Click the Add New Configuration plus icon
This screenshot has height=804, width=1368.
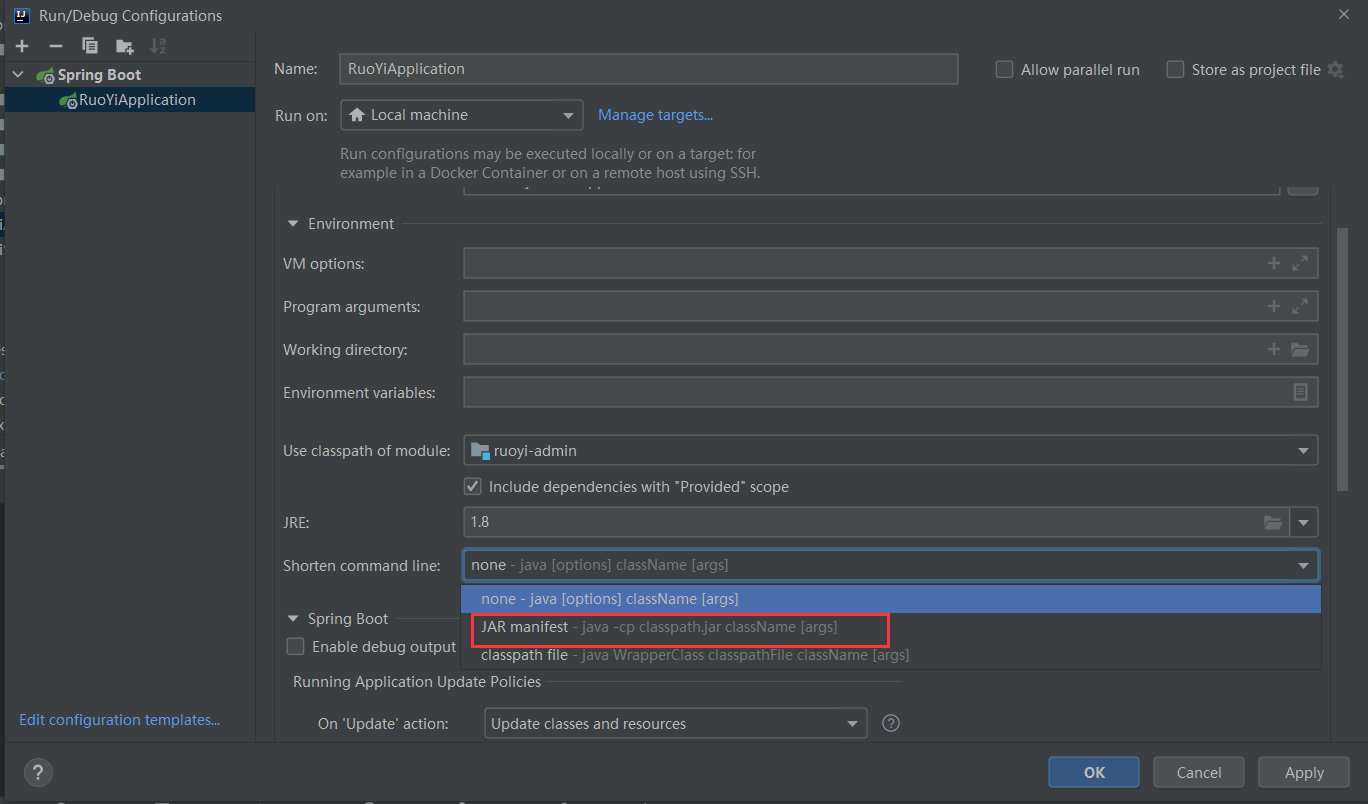pos(22,46)
